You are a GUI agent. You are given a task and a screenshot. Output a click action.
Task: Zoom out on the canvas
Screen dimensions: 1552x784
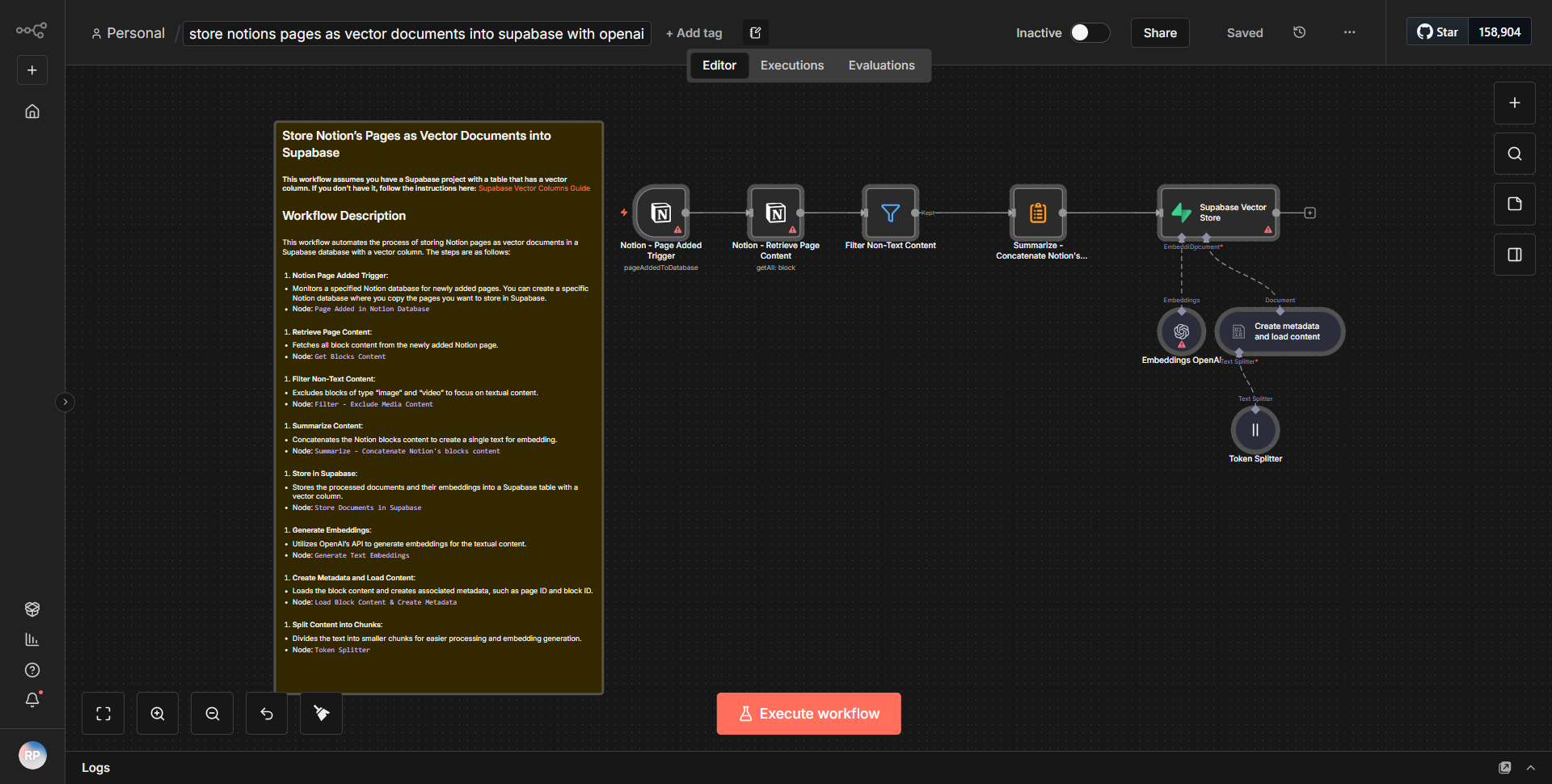(213, 714)
